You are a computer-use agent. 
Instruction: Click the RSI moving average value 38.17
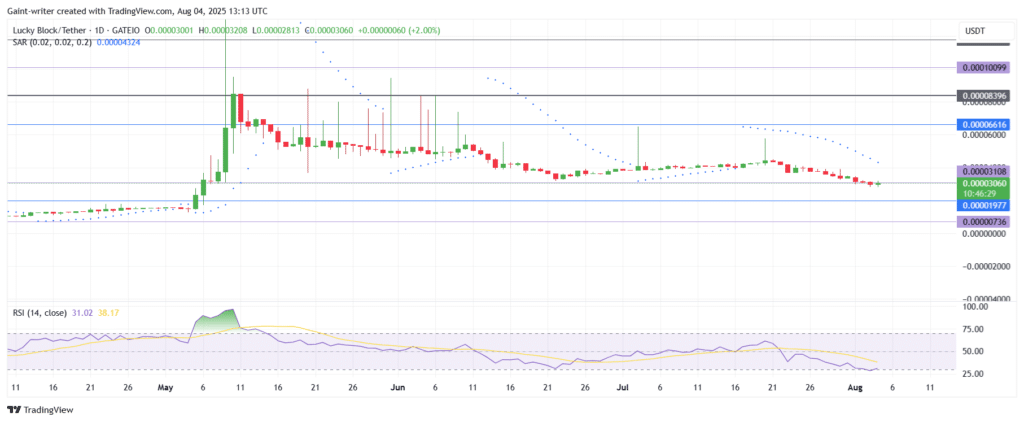(x=108, y=313)
